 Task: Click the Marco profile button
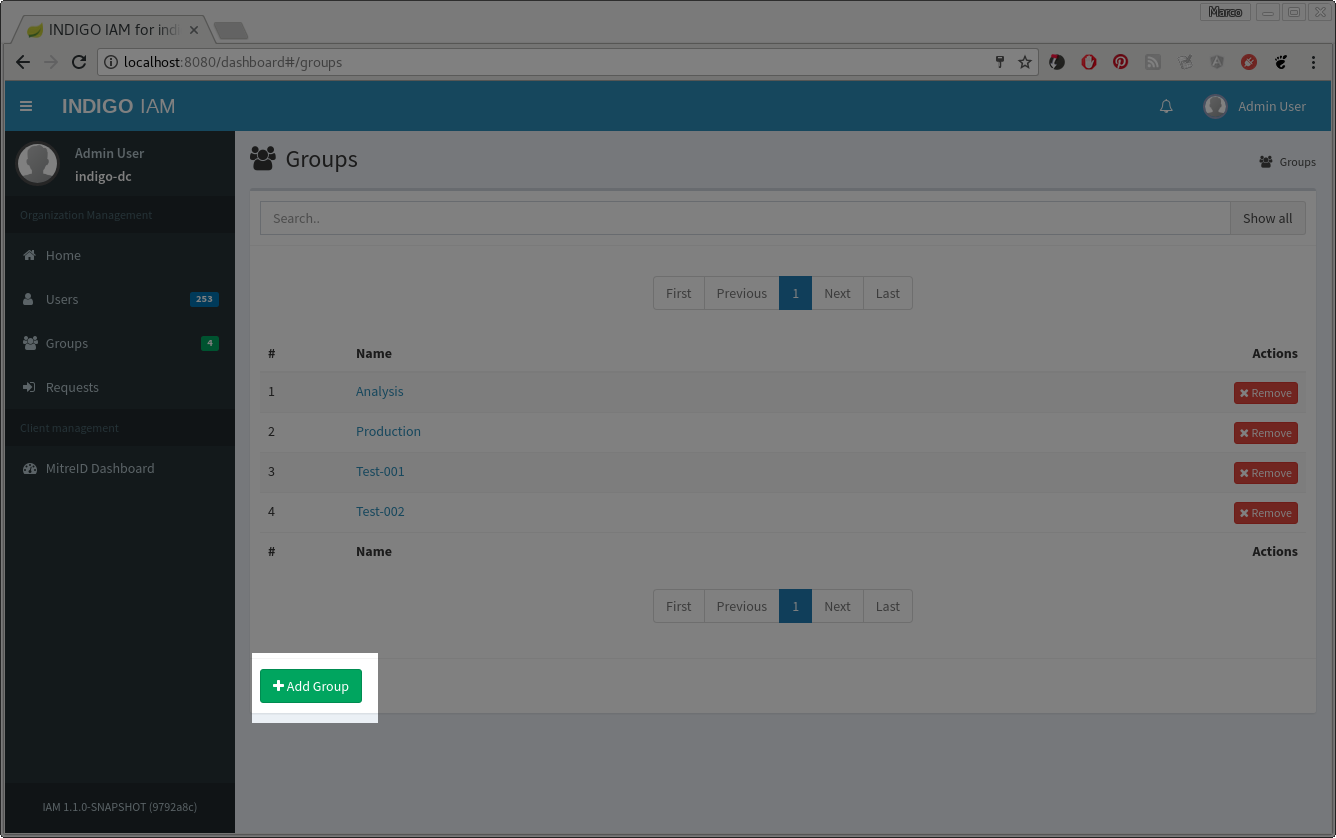[1225, 12]
